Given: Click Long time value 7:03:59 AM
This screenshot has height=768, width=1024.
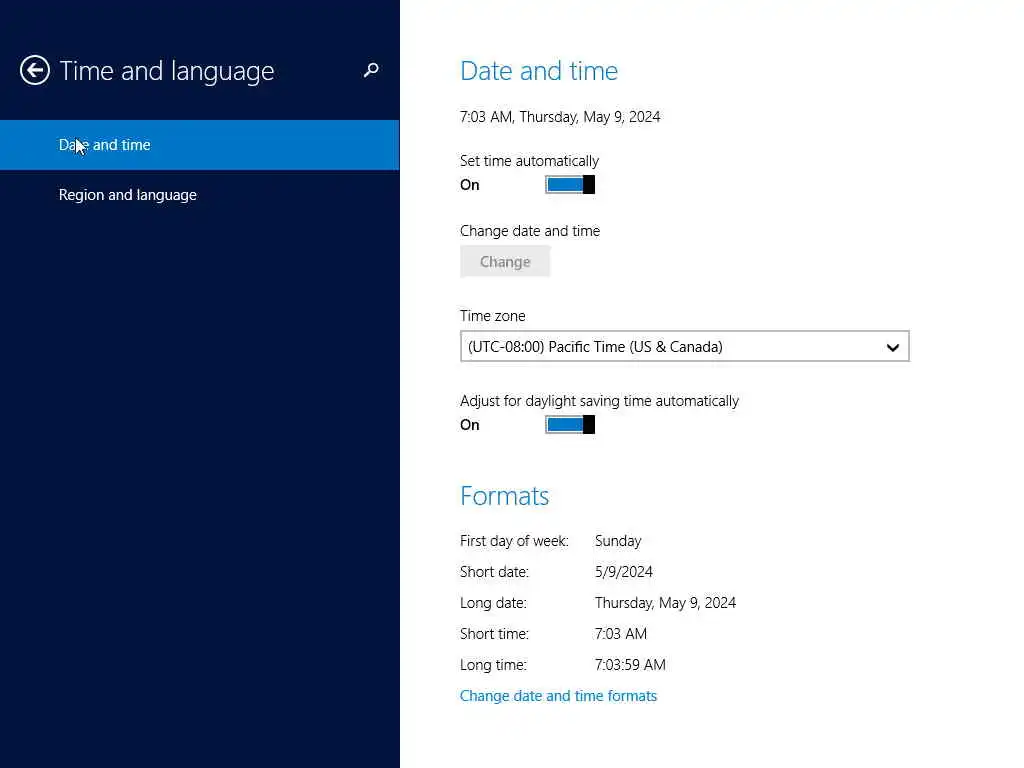Looking at the screenshot, I should click(x=630, y=665).
